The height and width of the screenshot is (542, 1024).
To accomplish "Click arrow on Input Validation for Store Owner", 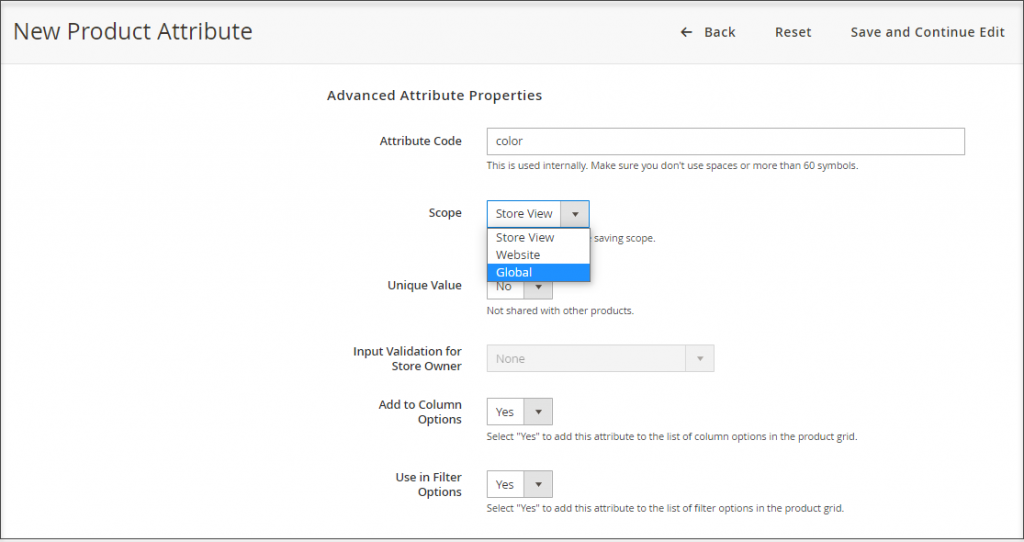I will coord(700,359).
